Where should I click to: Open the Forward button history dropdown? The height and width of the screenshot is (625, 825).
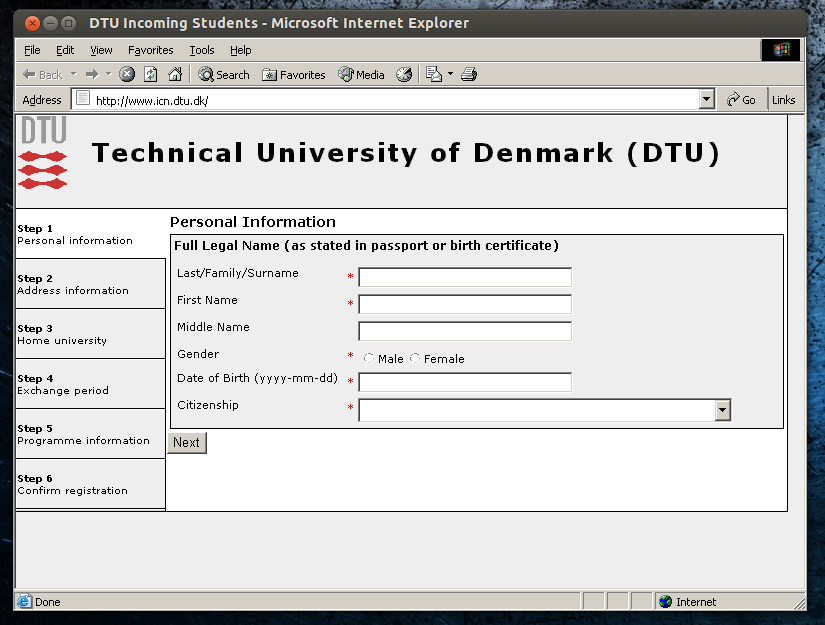point(108,74)
